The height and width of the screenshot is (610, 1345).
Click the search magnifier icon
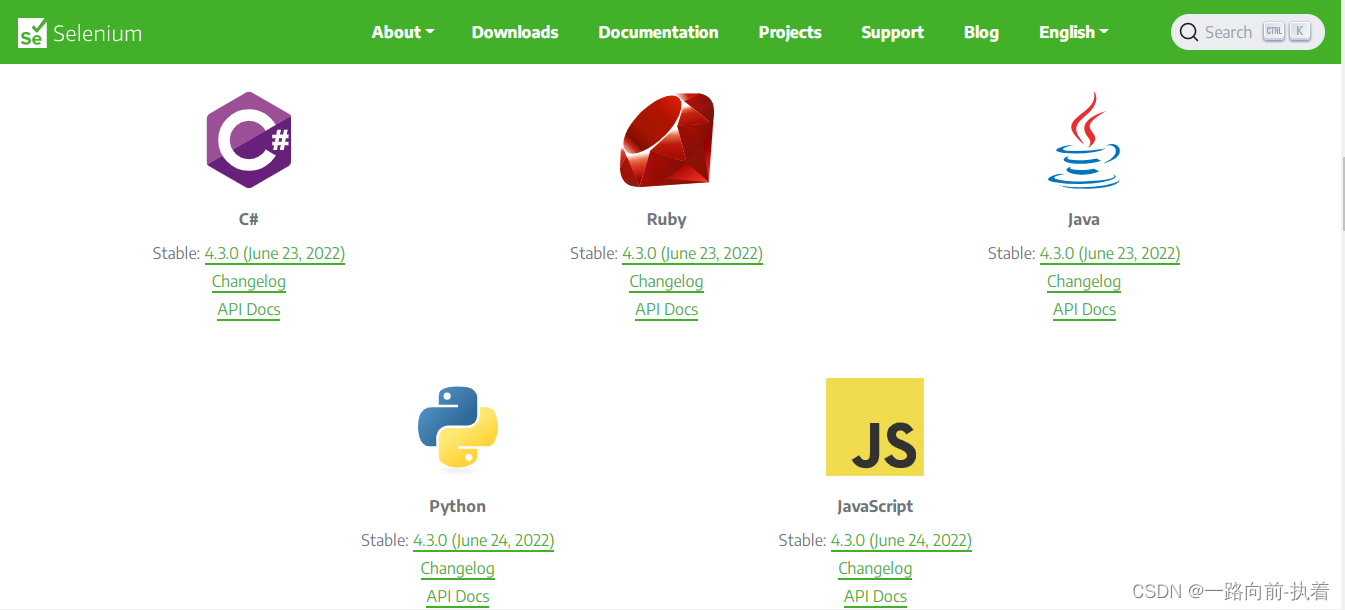pyautogui.click(x=1189, y=31)
